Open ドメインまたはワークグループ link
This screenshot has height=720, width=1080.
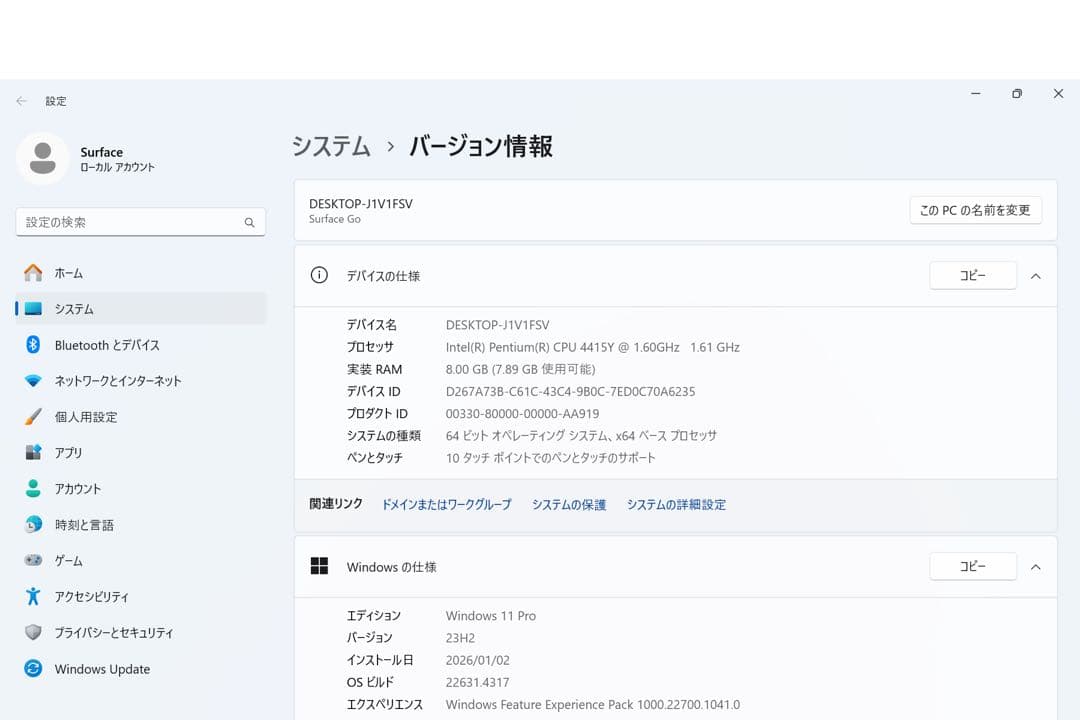(446, 504)
